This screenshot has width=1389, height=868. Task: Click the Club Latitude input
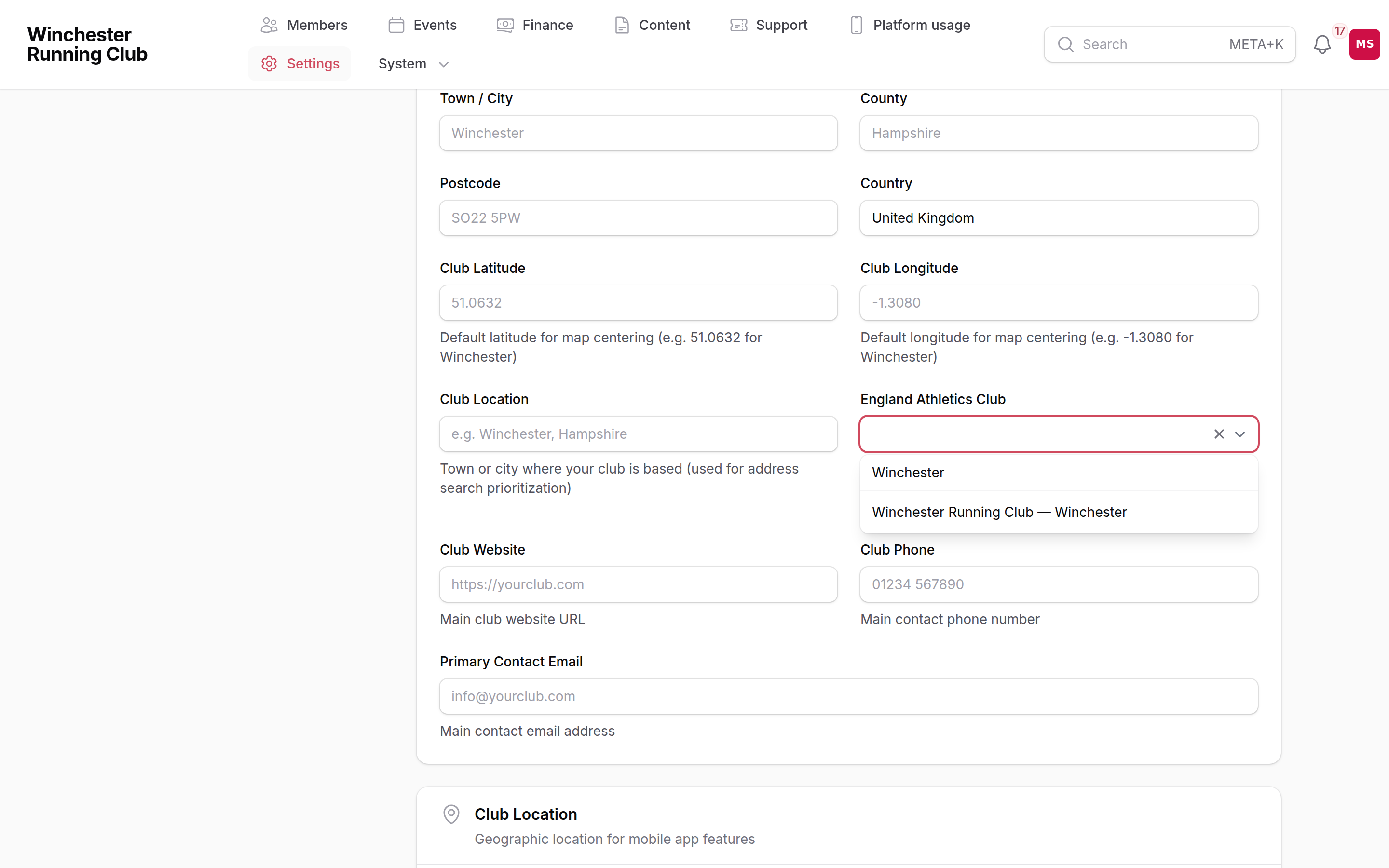click(x=638, y=303)
